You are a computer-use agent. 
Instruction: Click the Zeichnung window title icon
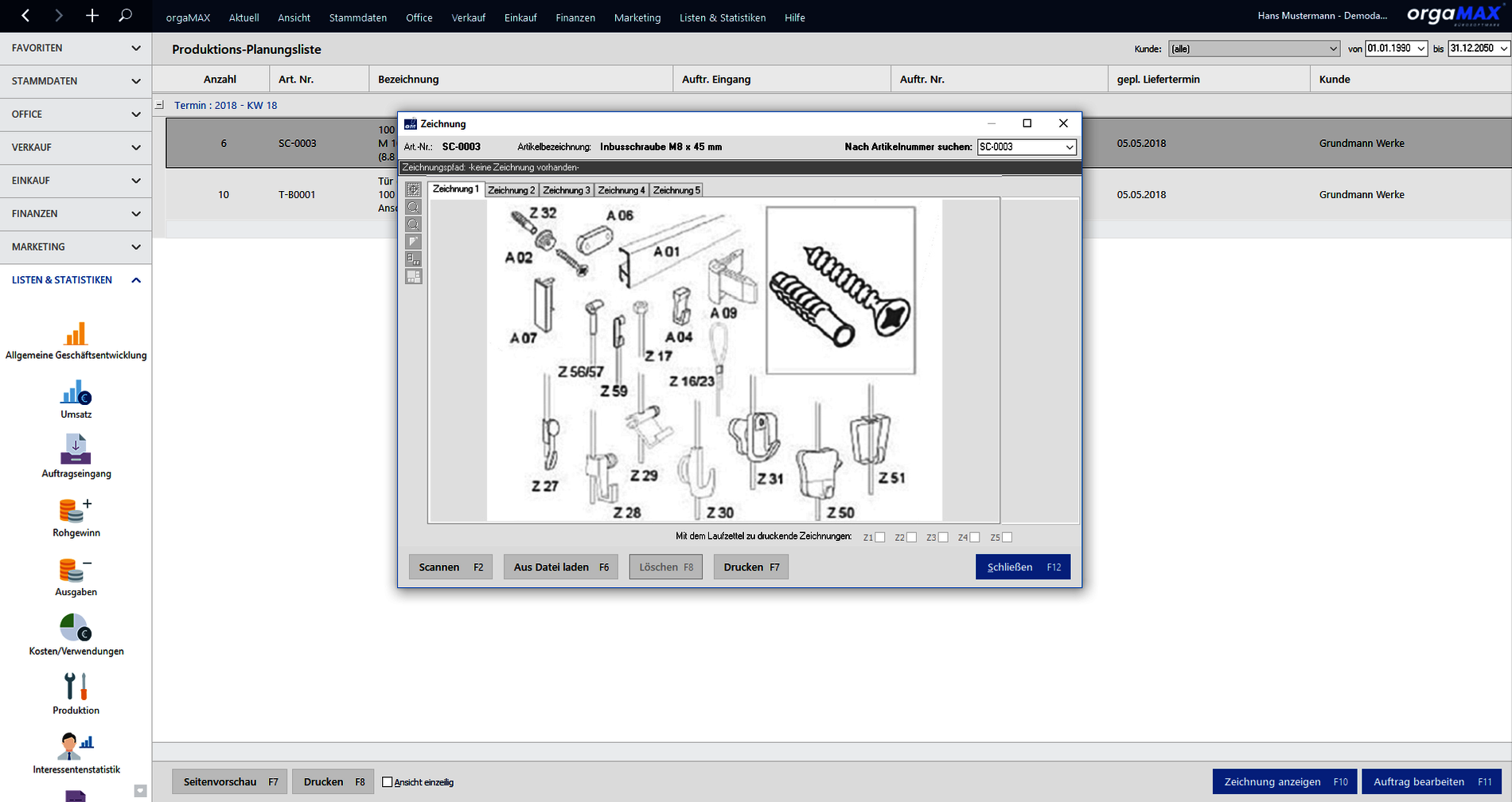coord(411,124)
